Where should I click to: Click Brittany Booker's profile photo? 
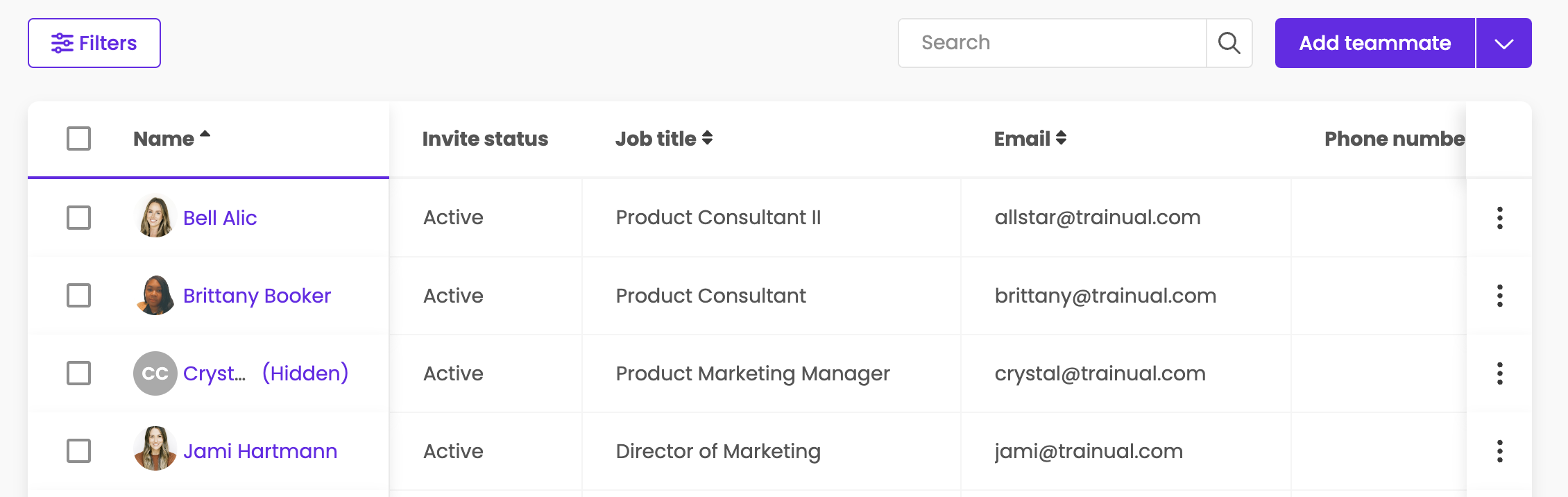pyautogui.click(x=155, y=296)
